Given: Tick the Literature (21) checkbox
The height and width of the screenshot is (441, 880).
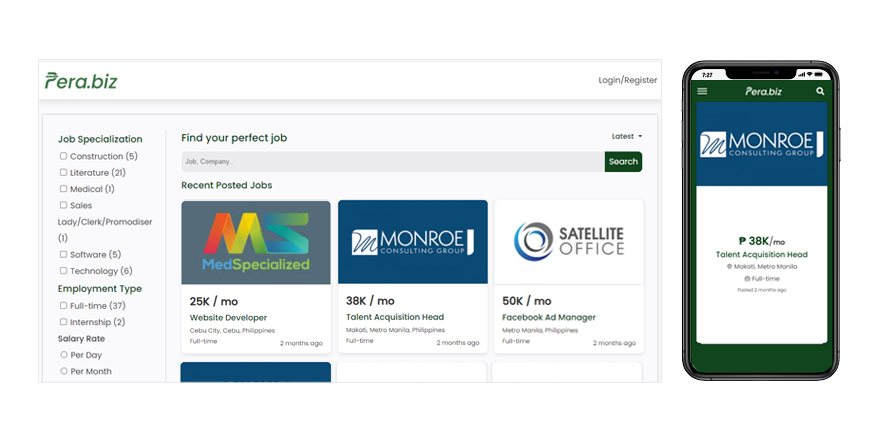Looking at the screenshot, I should point(63,172).
